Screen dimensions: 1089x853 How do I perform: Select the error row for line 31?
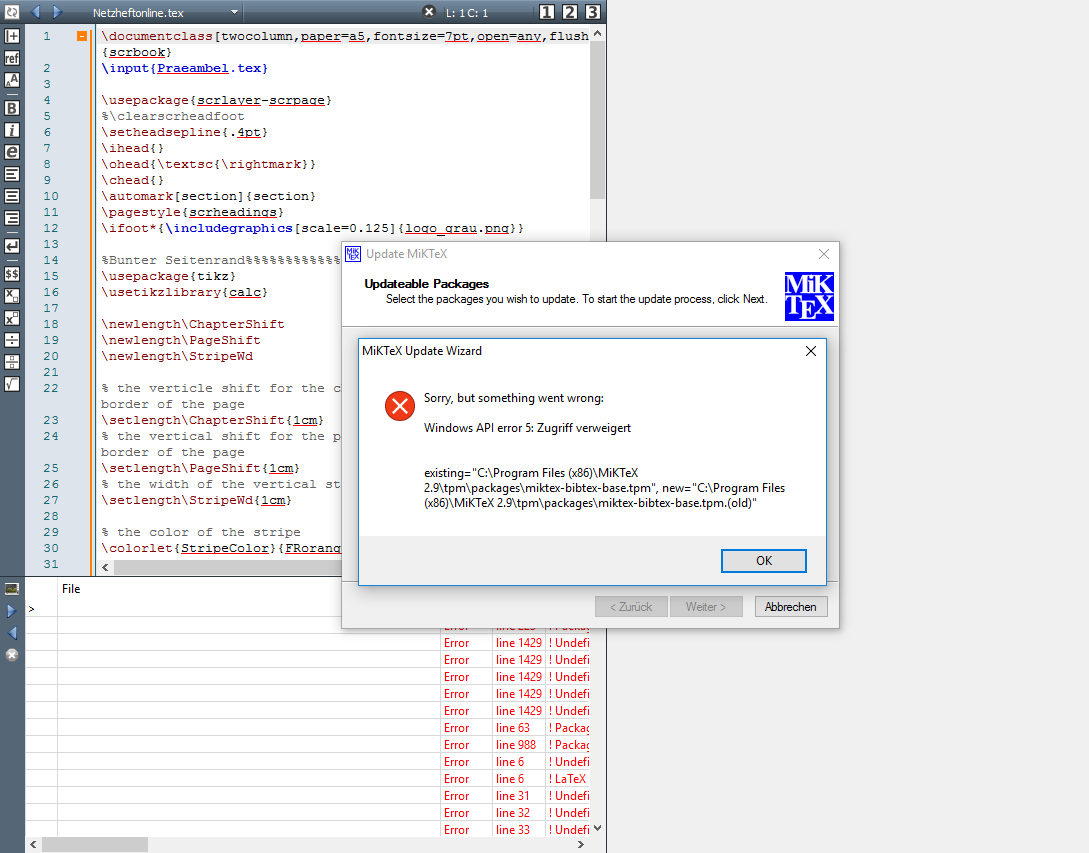pyautogui.click(x=308, y=796)
